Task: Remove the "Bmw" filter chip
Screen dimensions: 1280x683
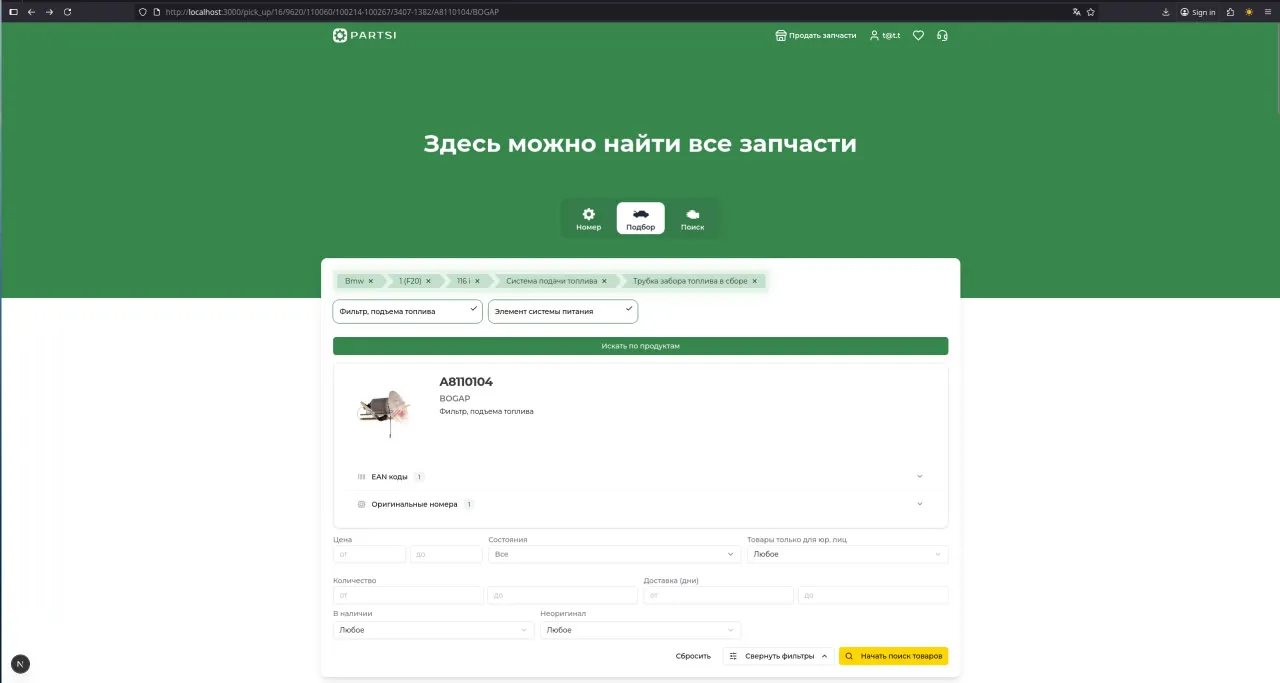Action: 371,281
